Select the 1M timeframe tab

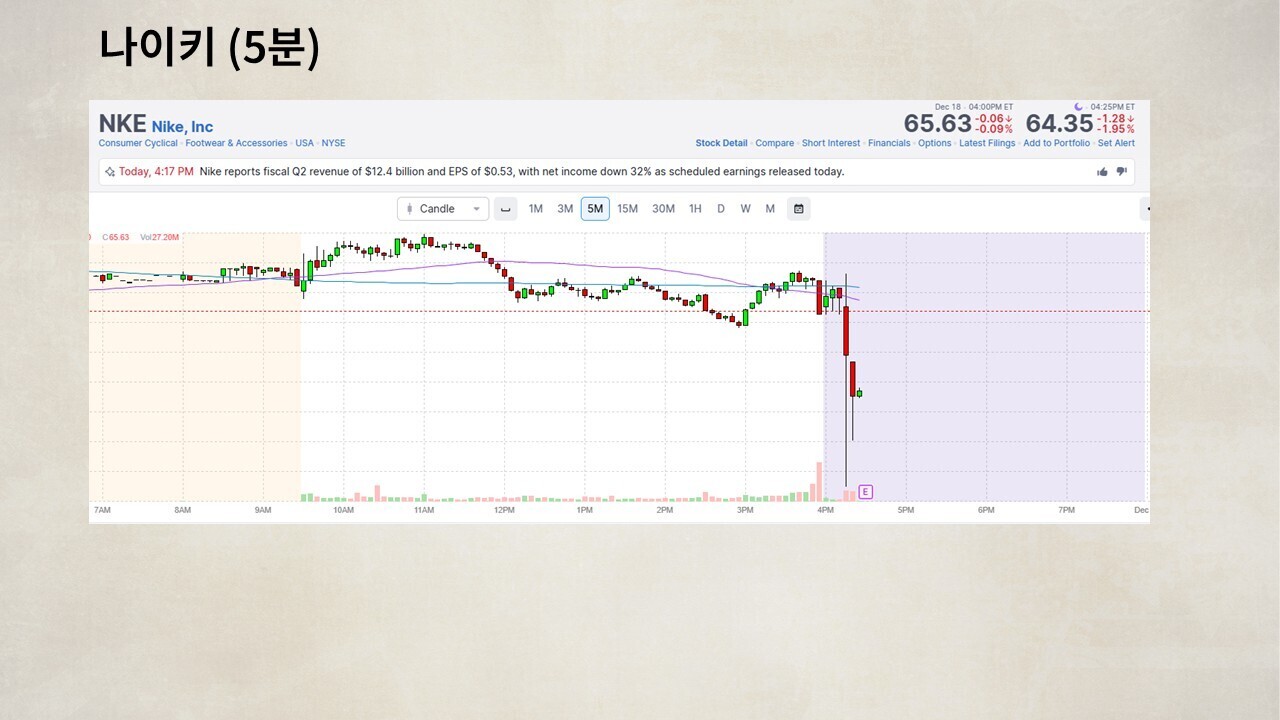pyautogui.click(x=536, y=209)
